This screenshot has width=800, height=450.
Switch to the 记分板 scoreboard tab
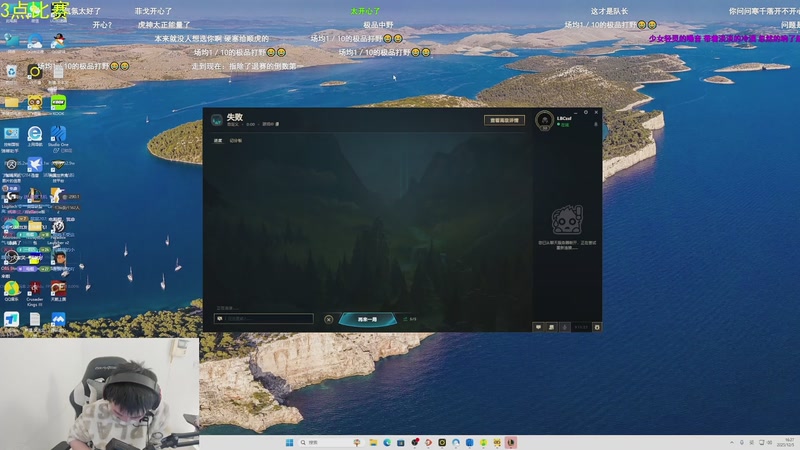click(236, 140)
